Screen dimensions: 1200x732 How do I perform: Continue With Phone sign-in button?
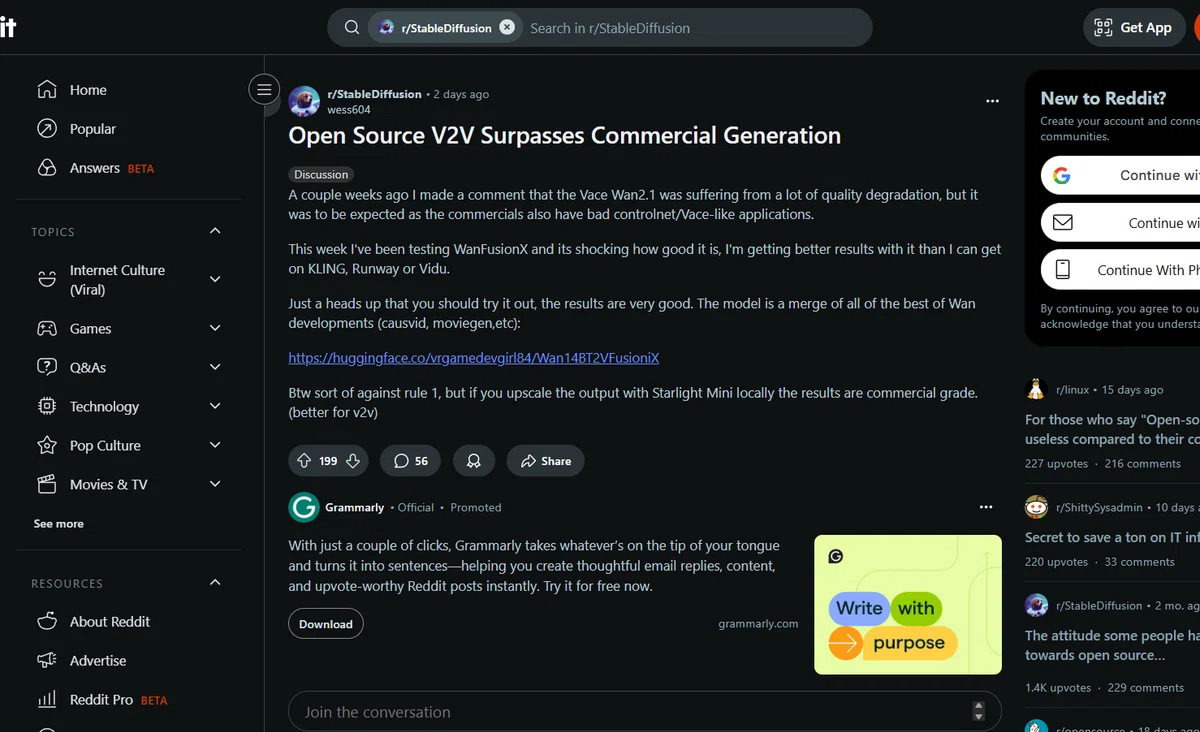[1120, 270]
